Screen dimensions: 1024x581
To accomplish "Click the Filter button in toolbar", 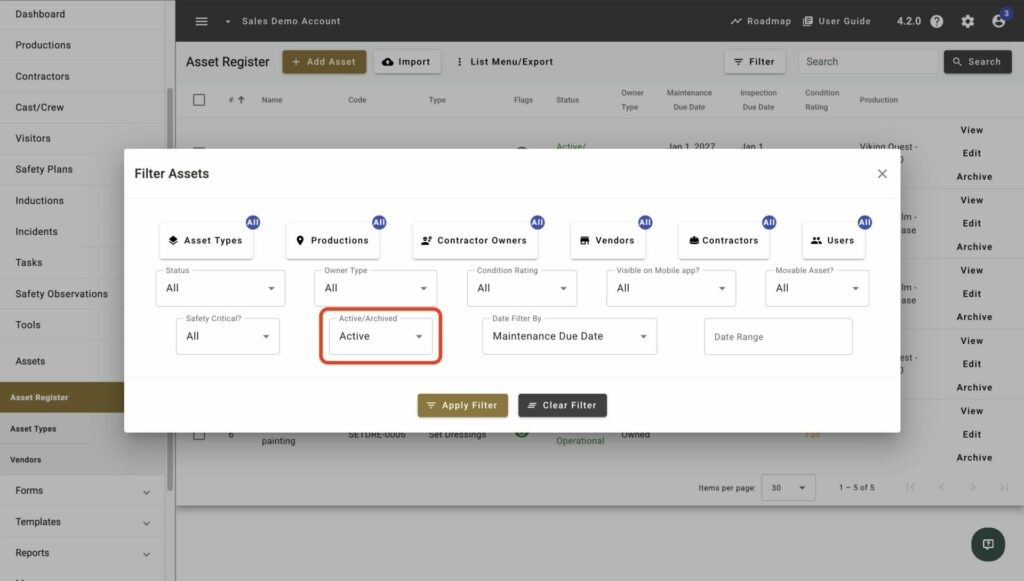I will [x=754, y=62].
